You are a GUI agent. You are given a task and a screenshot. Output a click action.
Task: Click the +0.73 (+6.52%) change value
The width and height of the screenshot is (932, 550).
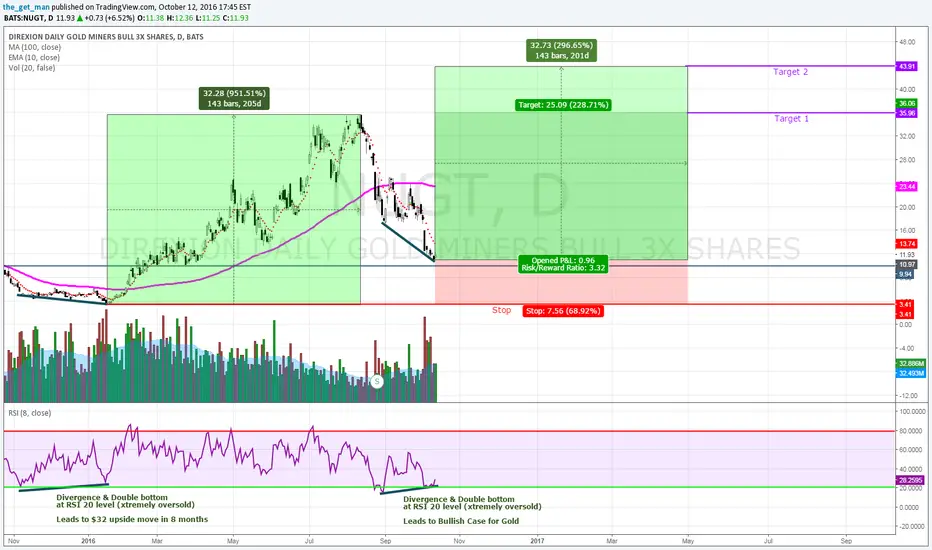pos(109,18)
